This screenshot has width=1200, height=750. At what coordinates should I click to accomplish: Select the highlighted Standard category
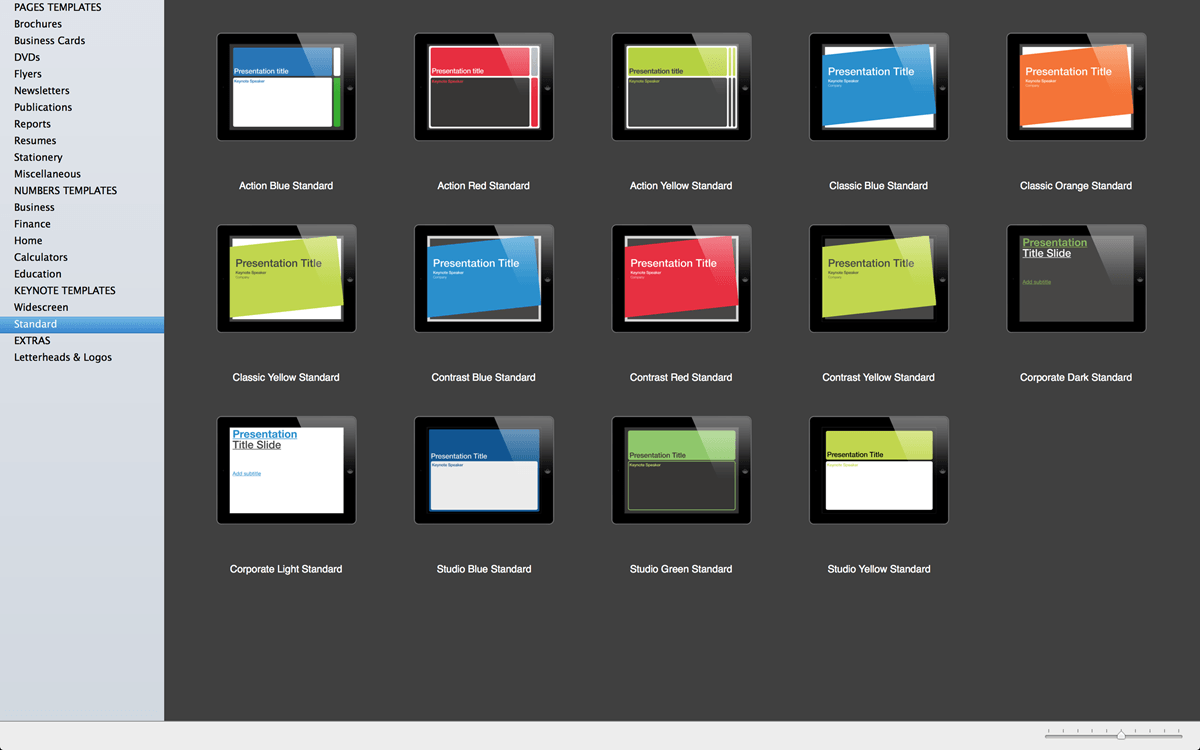coord(82,324)
